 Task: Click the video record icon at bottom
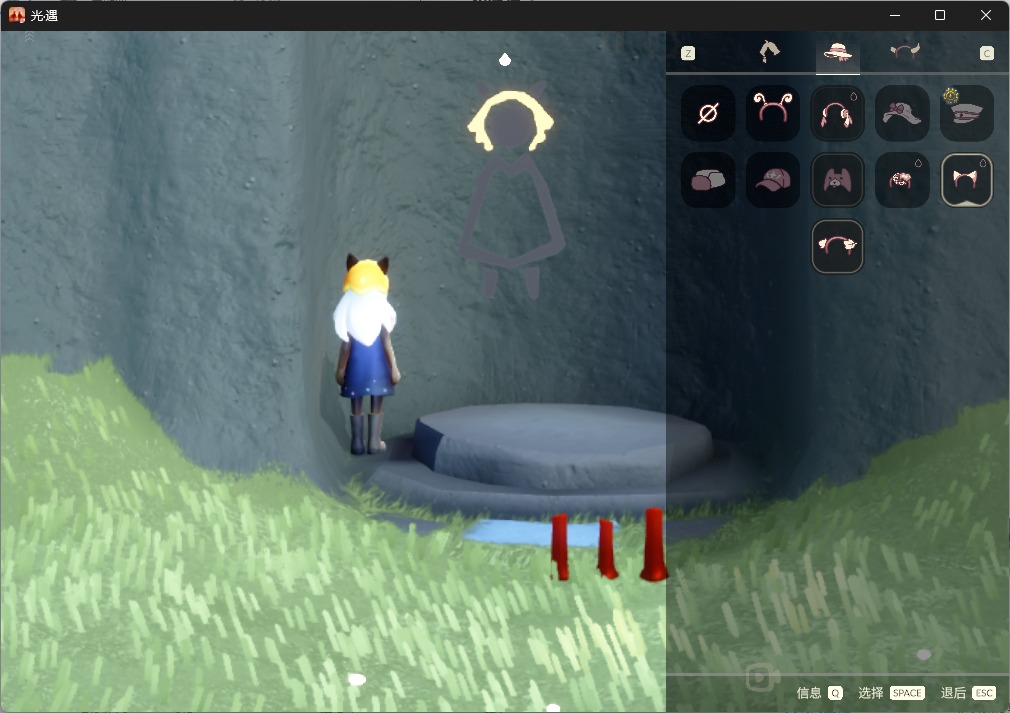click(762, 678)
